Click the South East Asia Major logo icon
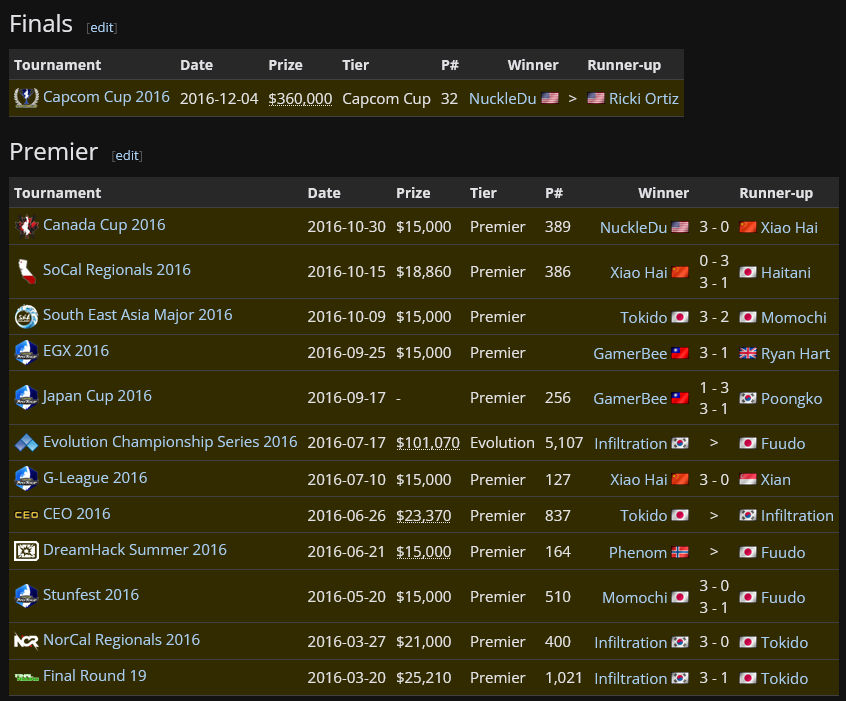 (x=26, y=316)
